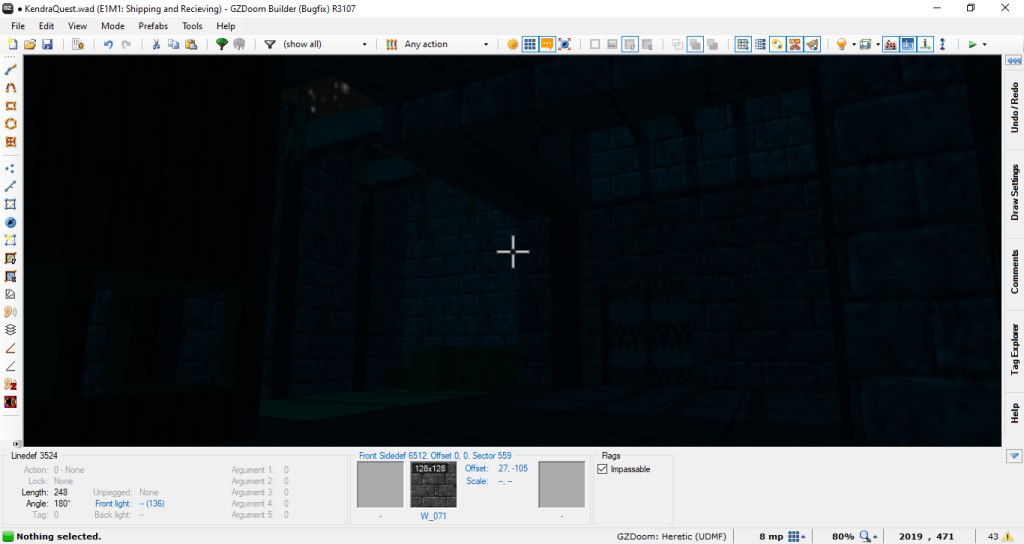
Task: Click the sun brightness icon in the toolbar
Action: coord(512,44)
